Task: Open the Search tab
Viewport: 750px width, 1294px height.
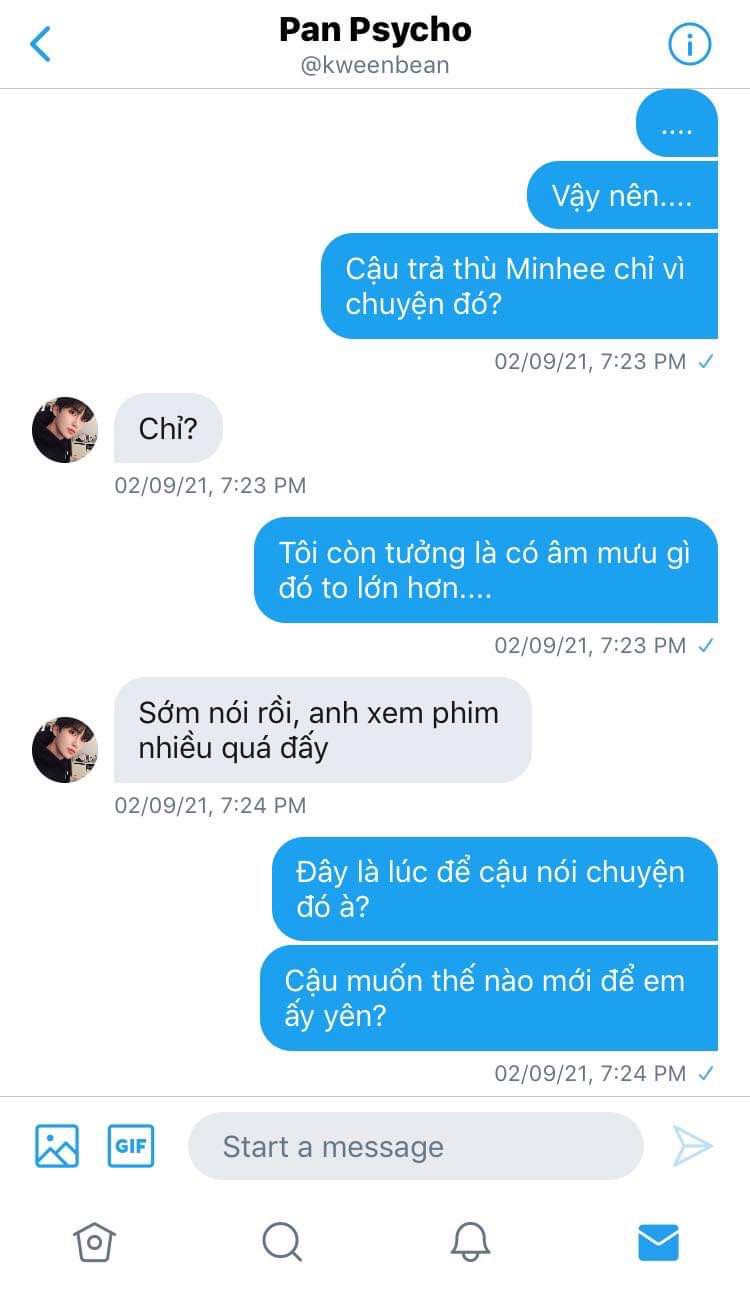Action: 282,1242
